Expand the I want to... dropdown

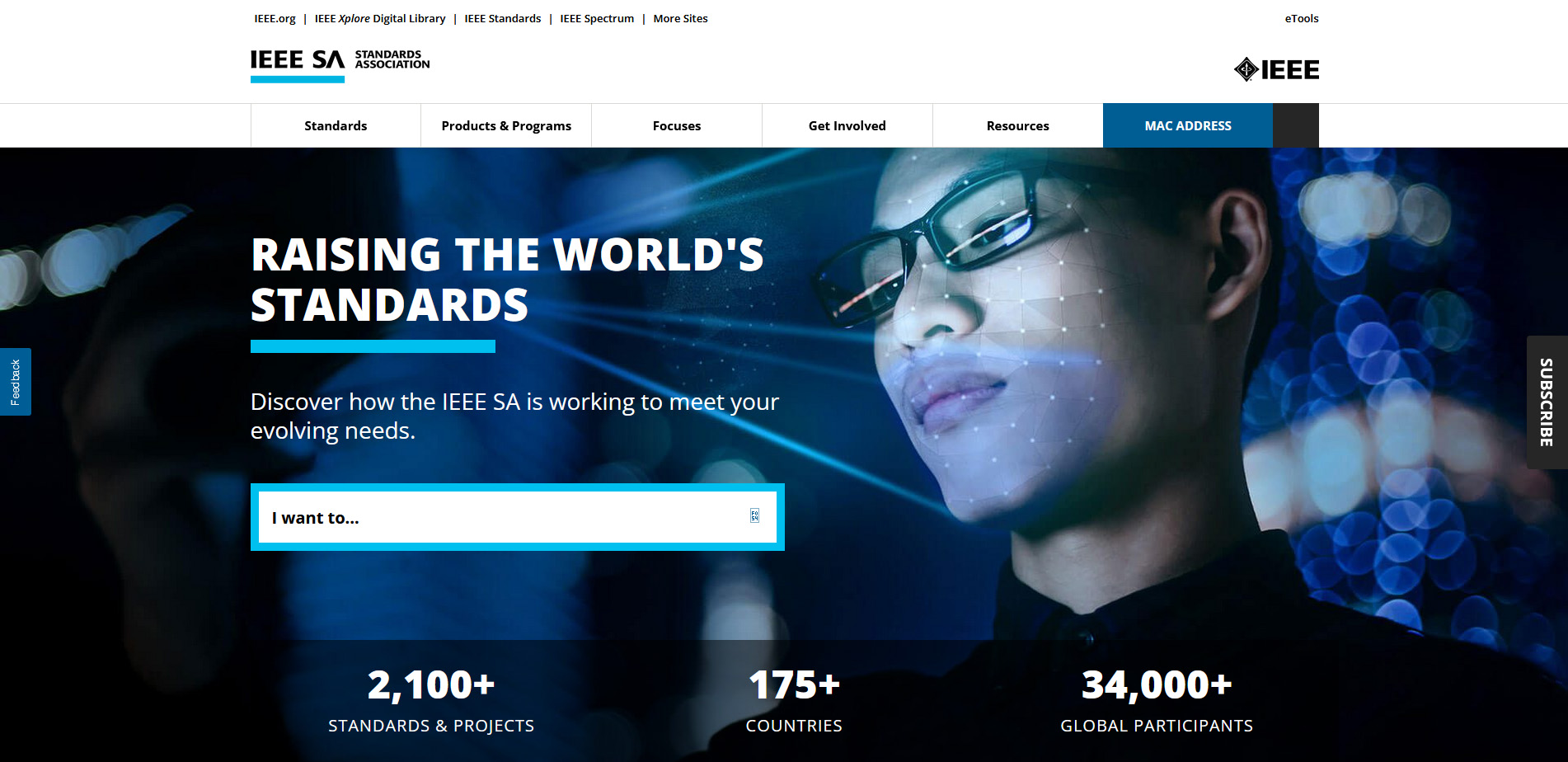coord(518,517)
